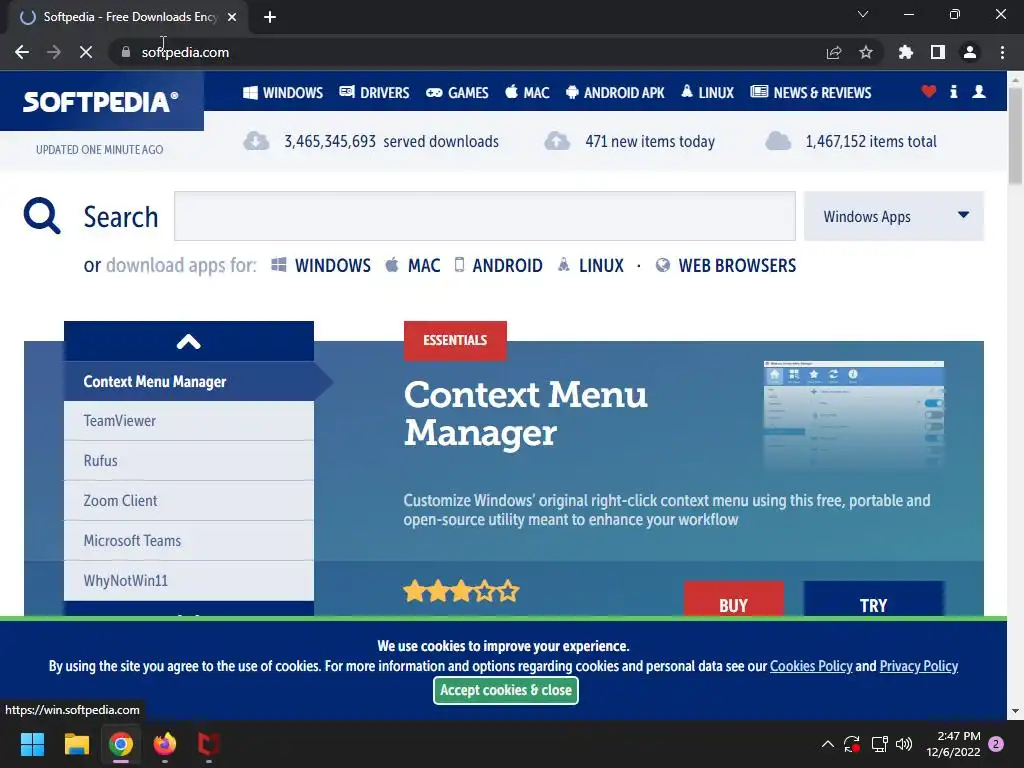This screenshot has width=1024, height=768.
Task: Open the McAfee taskbar icon
Action: pyautogui.click(x=208, y=744)
